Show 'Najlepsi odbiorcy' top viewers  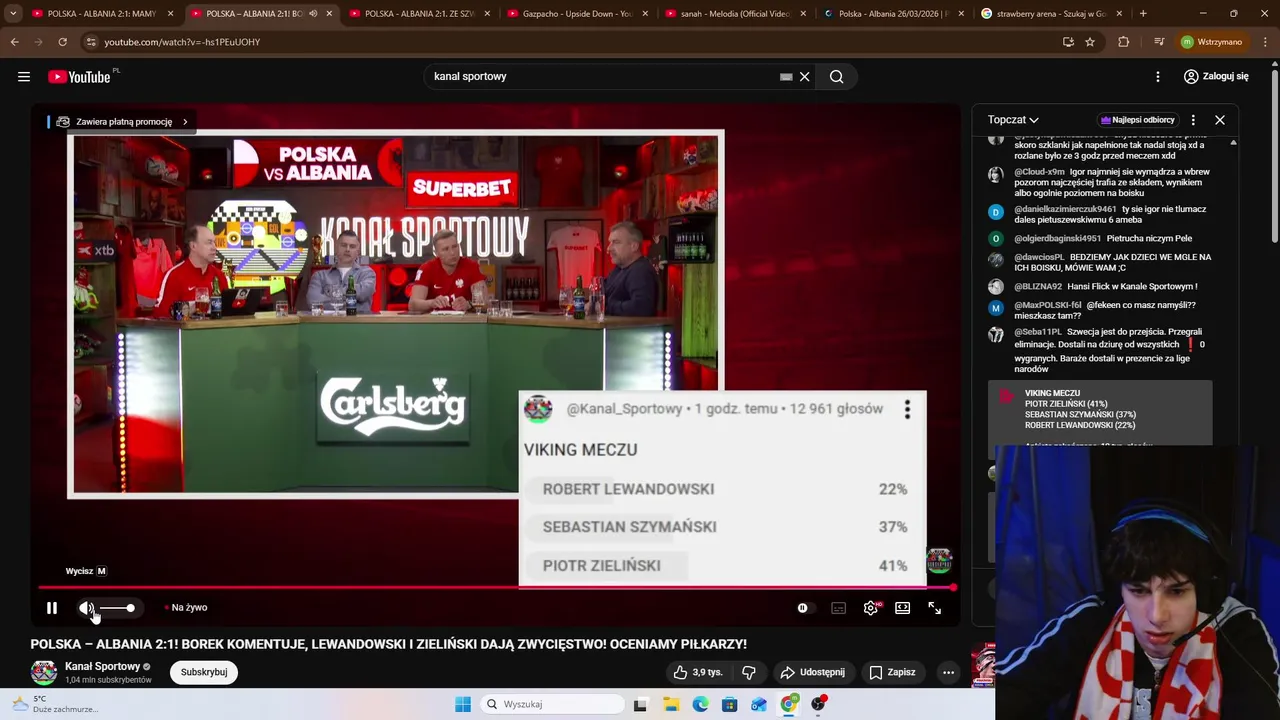click(1138, 120)
